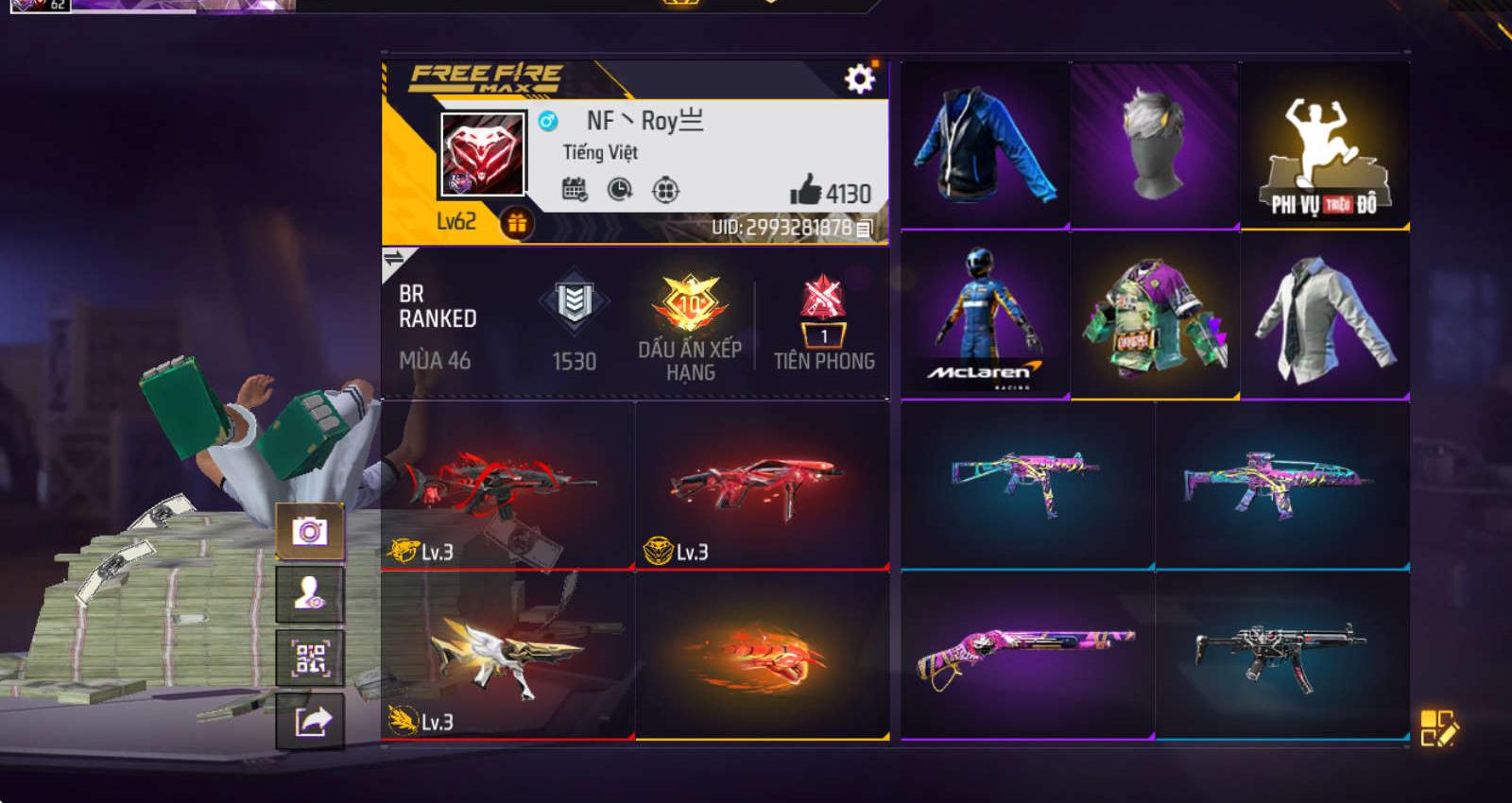Open the yellow edit showcase icon
The height and width of the screenshot is (803, 1512).
tap(1439, 728)
